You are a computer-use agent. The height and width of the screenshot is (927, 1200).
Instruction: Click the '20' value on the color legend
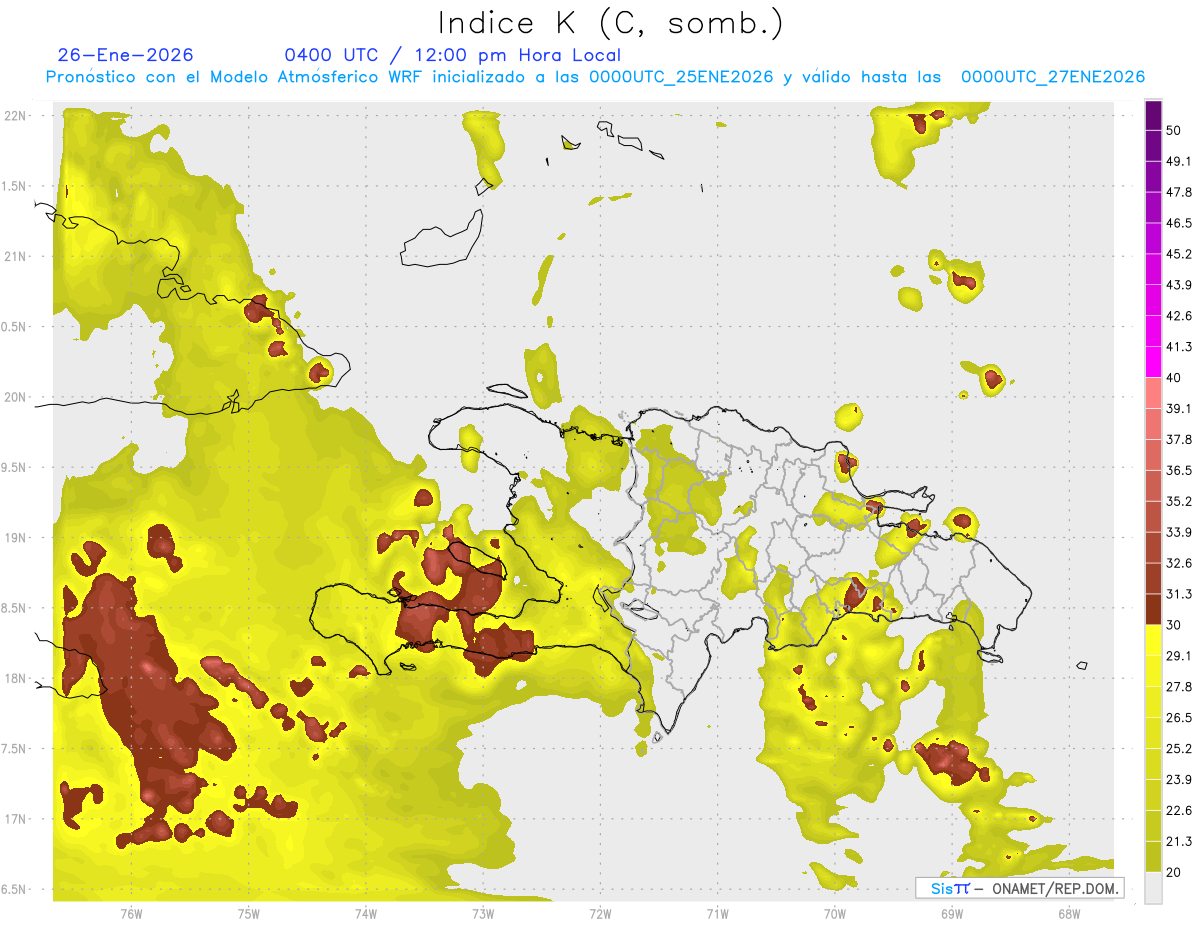[1175, 872]
